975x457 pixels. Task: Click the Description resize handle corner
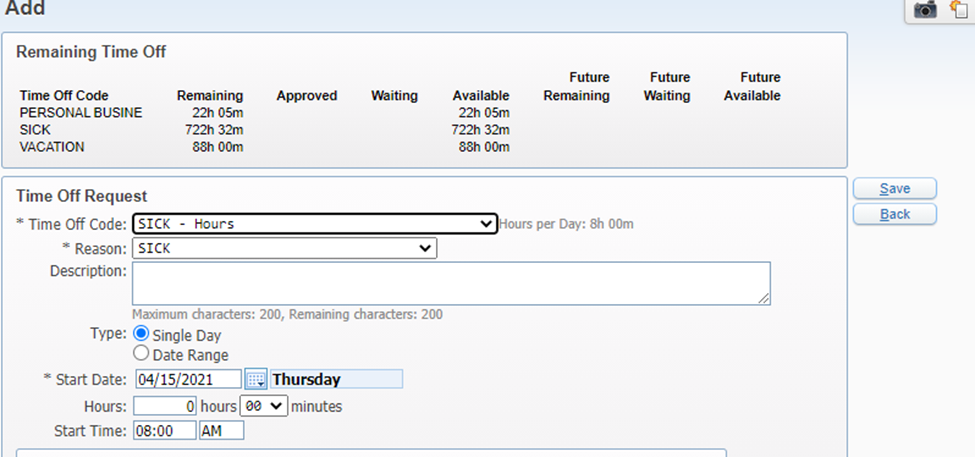[x=764, y=299]
